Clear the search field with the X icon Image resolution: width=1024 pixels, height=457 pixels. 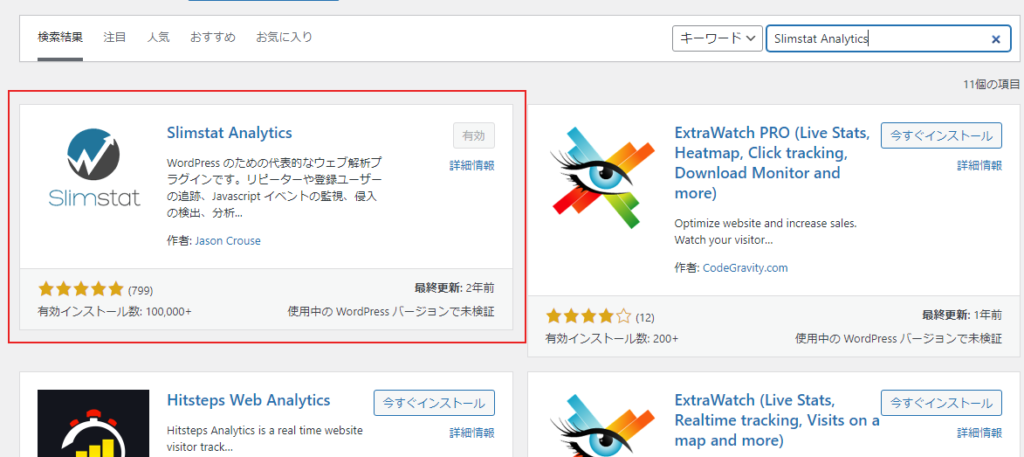pos(996,39)
